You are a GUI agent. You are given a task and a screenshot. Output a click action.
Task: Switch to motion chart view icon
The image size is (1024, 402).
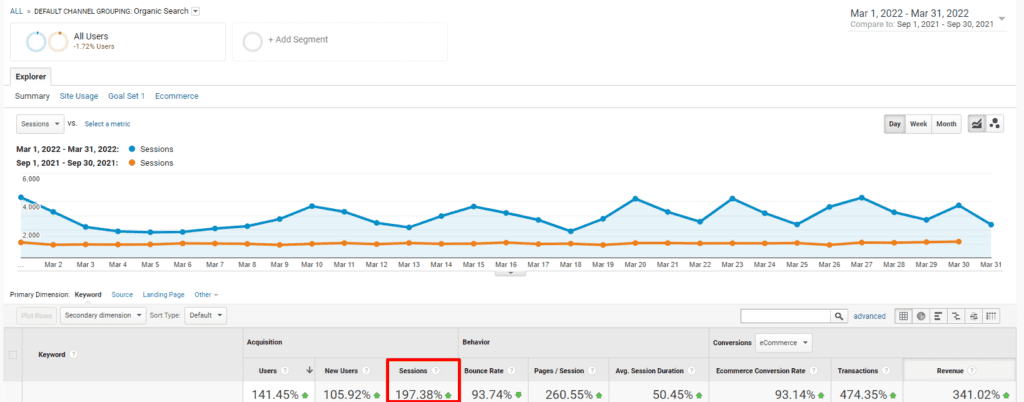(995, 124)
